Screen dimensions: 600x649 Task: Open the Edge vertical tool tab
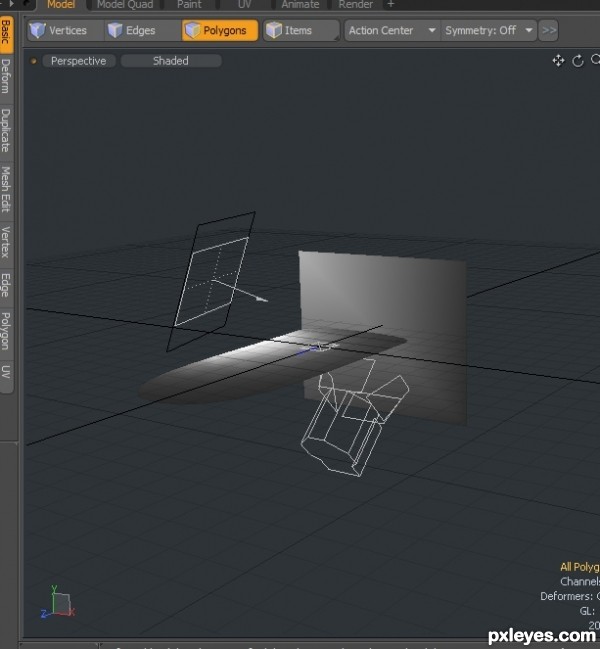coord(6,285)
